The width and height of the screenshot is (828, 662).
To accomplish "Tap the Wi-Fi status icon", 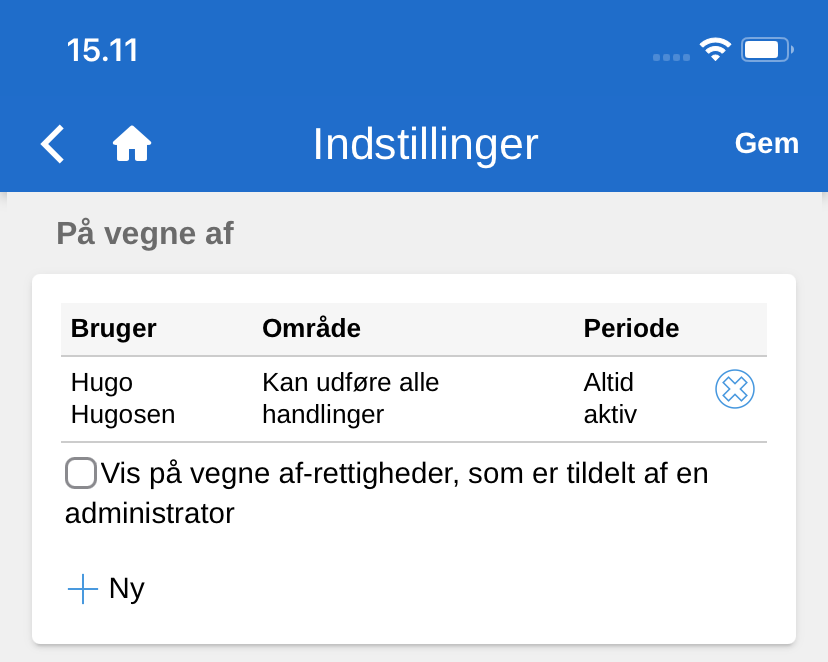I will (715, 50).
